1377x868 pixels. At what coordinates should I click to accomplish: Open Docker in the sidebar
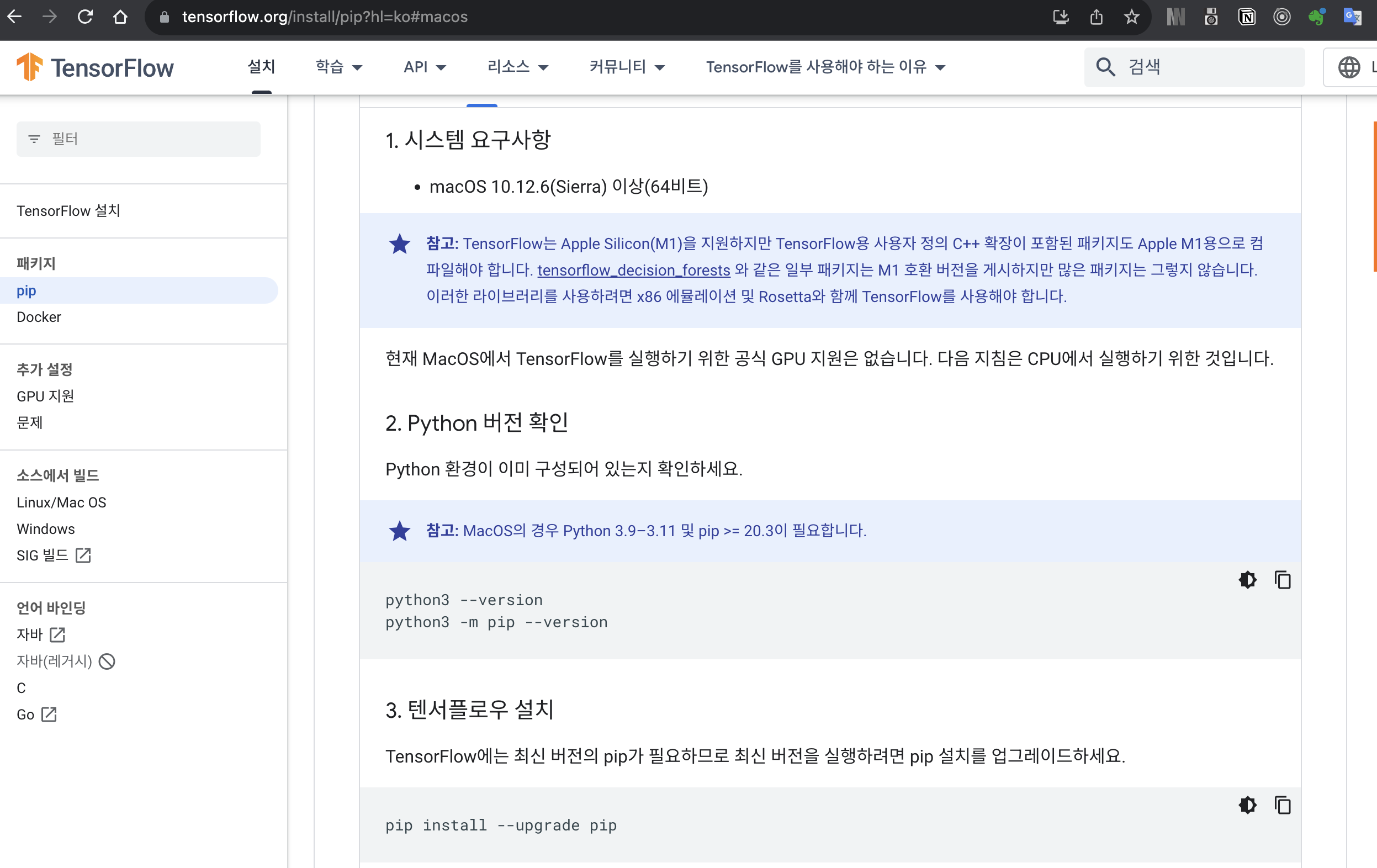pyautogui.click(x=39, y=317)
